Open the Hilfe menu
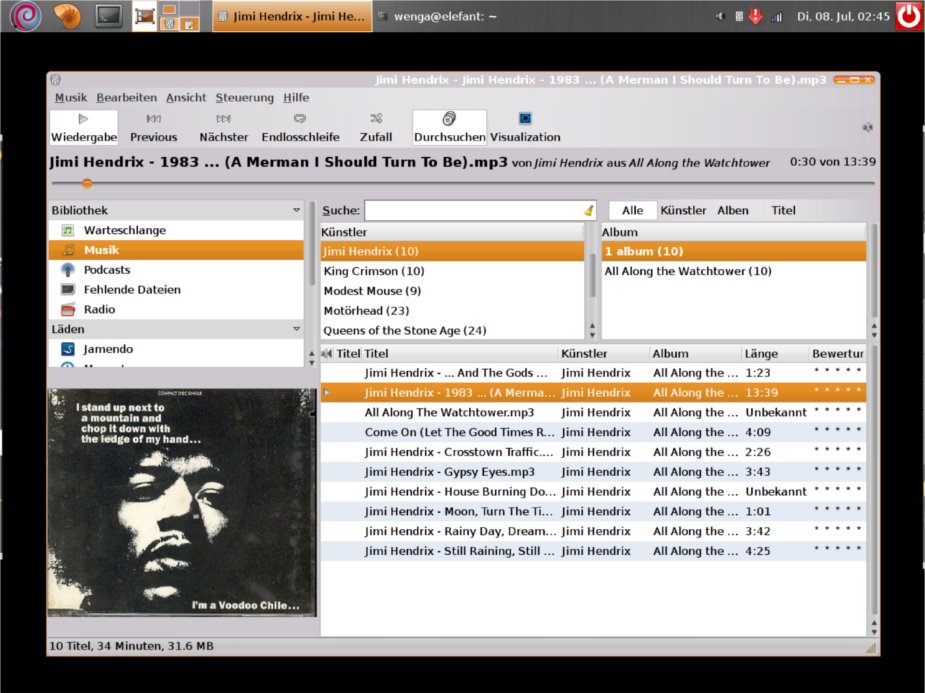Screen dimensions: 925x693 [296, 97]
